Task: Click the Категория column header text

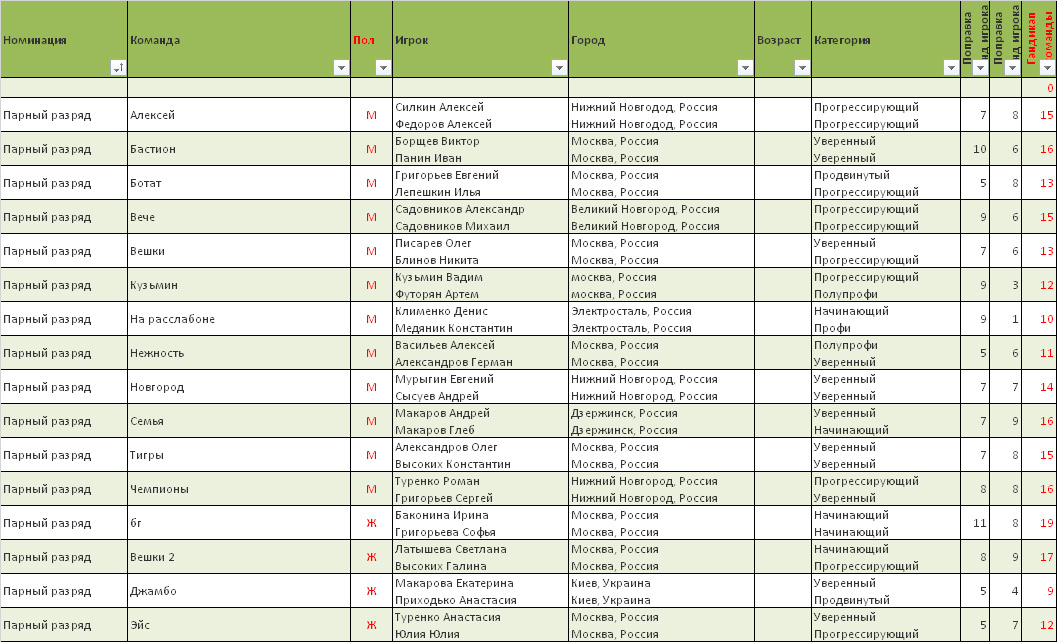Action: (841, 41)
